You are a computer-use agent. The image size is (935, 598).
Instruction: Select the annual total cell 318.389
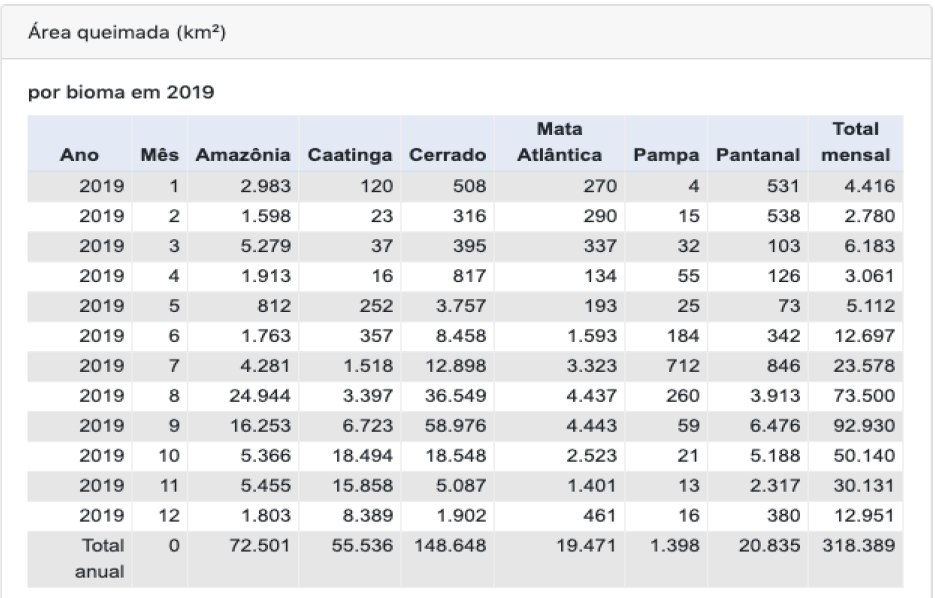[x=859, y=546]
